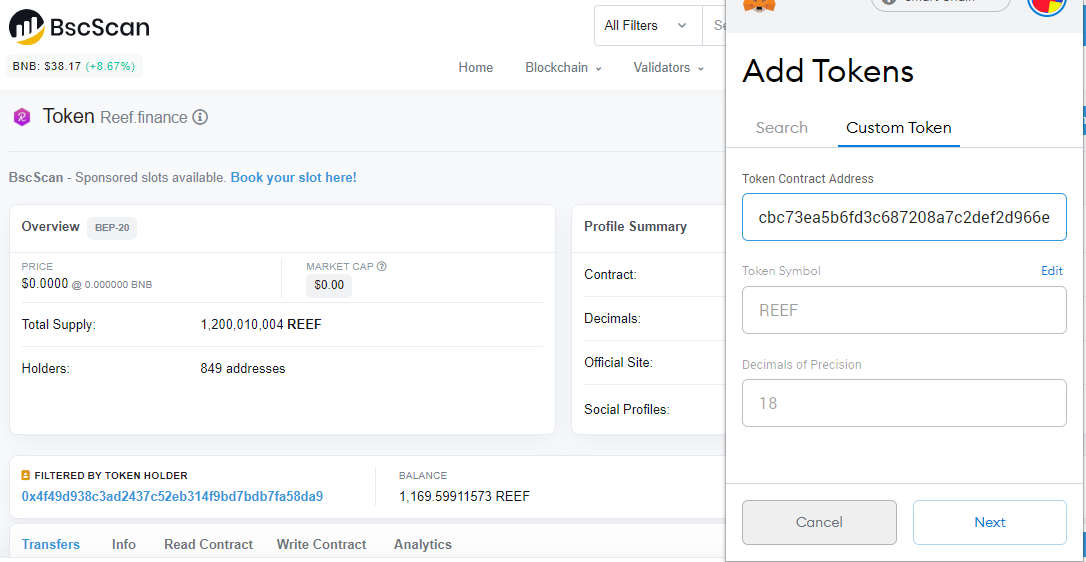Switch to the Write Contract tab
Viewport: 1086px width, 562px height.
click(321, 545)
